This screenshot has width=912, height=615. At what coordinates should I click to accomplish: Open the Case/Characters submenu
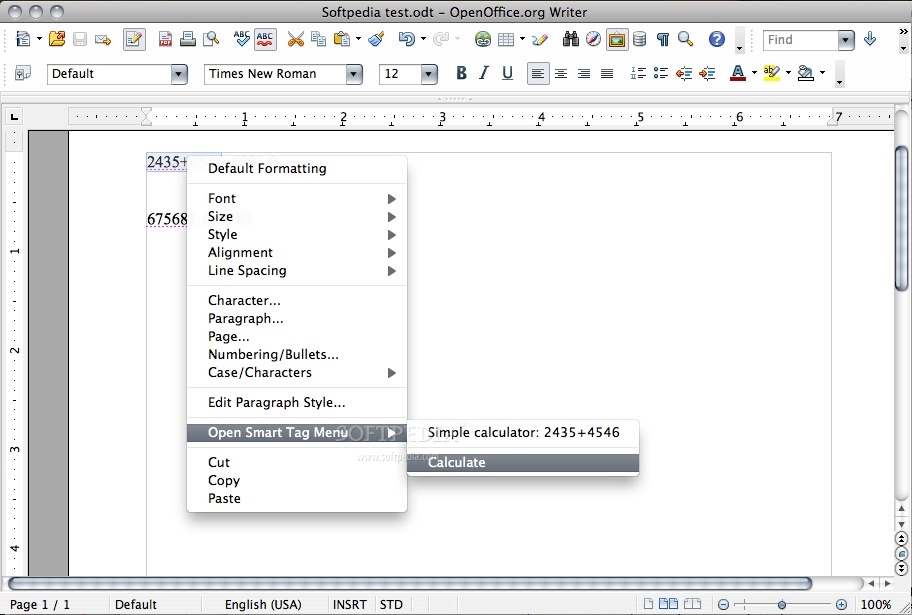(x=297, y=372)
